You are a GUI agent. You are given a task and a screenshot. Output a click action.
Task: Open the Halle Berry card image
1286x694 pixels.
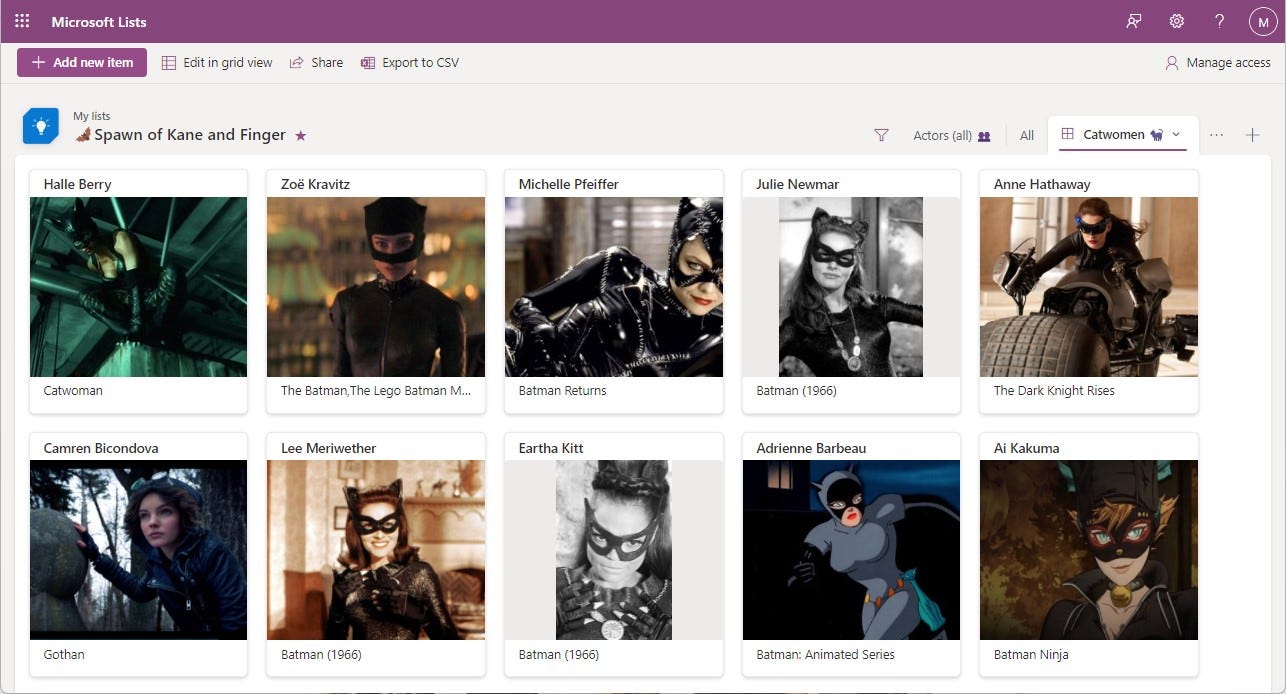pos(138,287)
